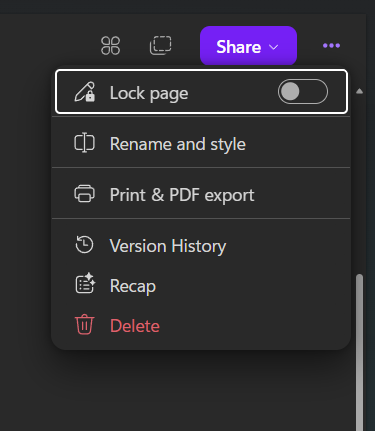Click the Recap sparkle list icon
The width and height of the screenshot is (375, 431).
[85, 283]
